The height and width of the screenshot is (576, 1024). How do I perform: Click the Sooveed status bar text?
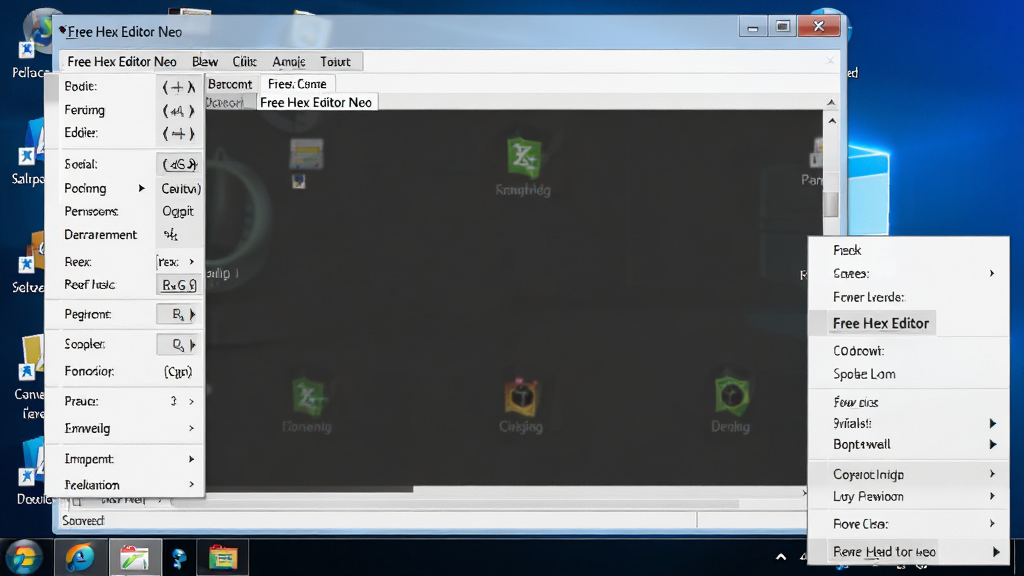[84, 520]
